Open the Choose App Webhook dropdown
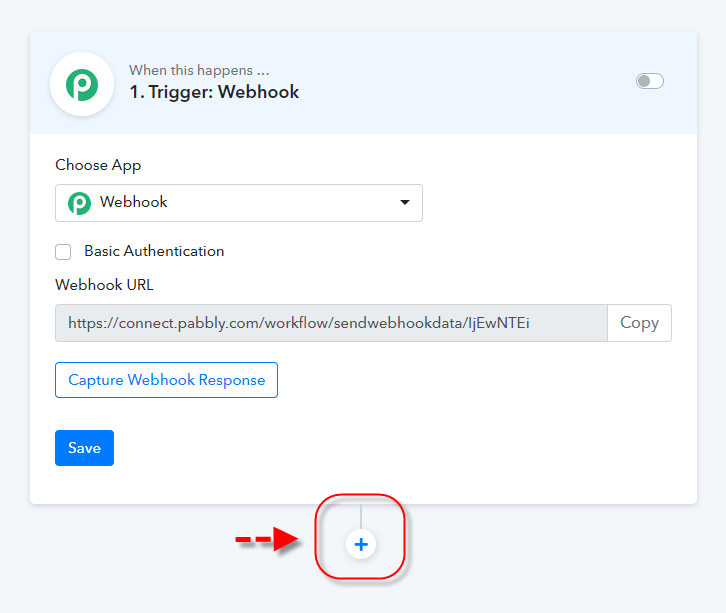Viewport: 726px width, 613px height. (x=238, y=203)
